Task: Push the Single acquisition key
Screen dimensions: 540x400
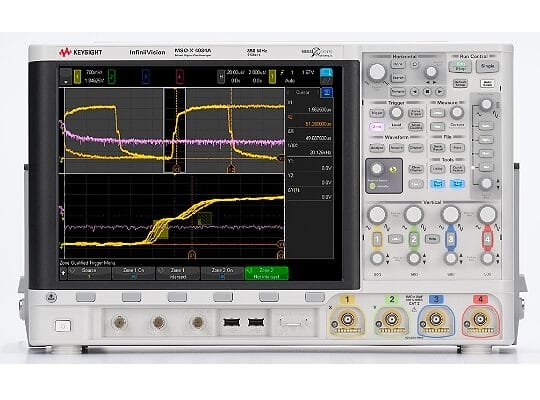Action: [487, 66]
